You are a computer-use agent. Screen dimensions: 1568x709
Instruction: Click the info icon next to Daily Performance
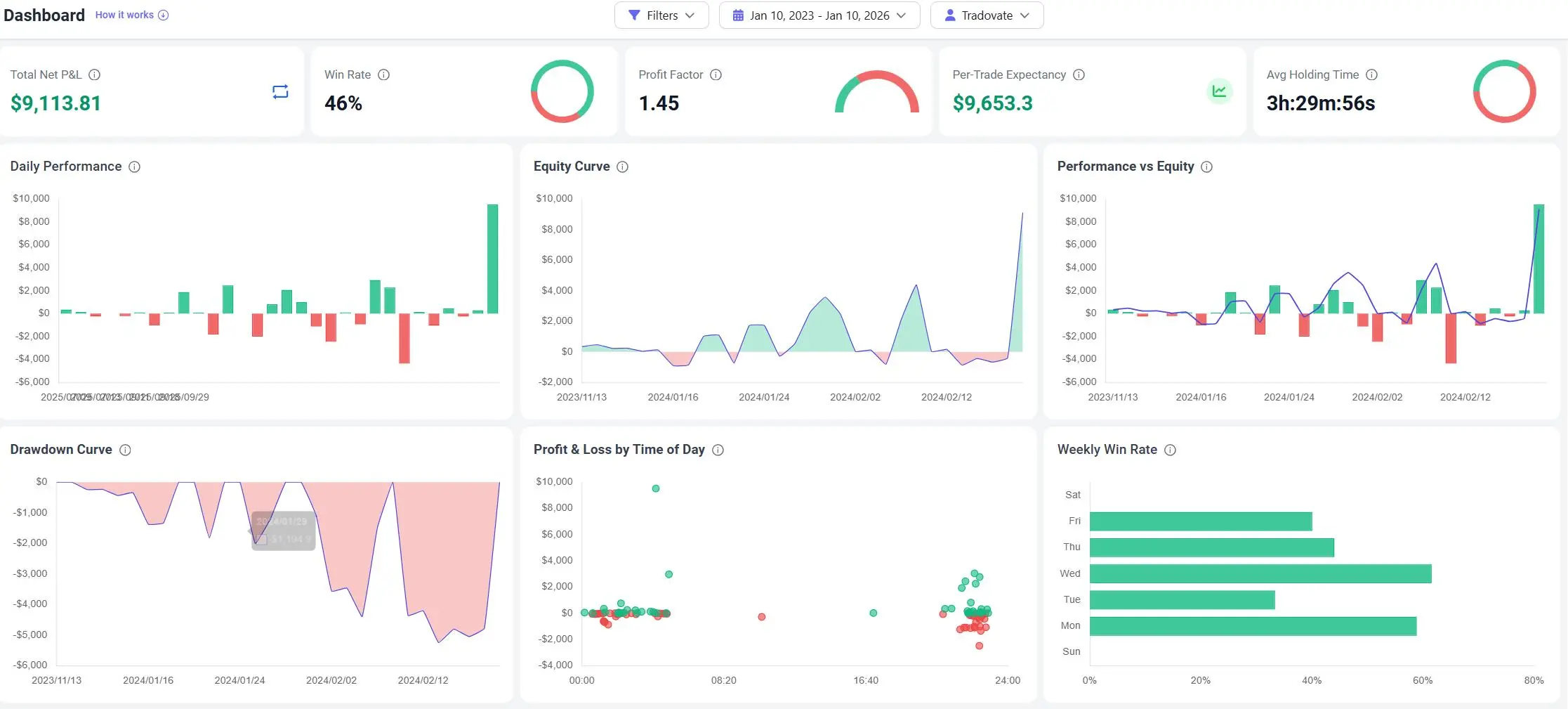(134, 167)
